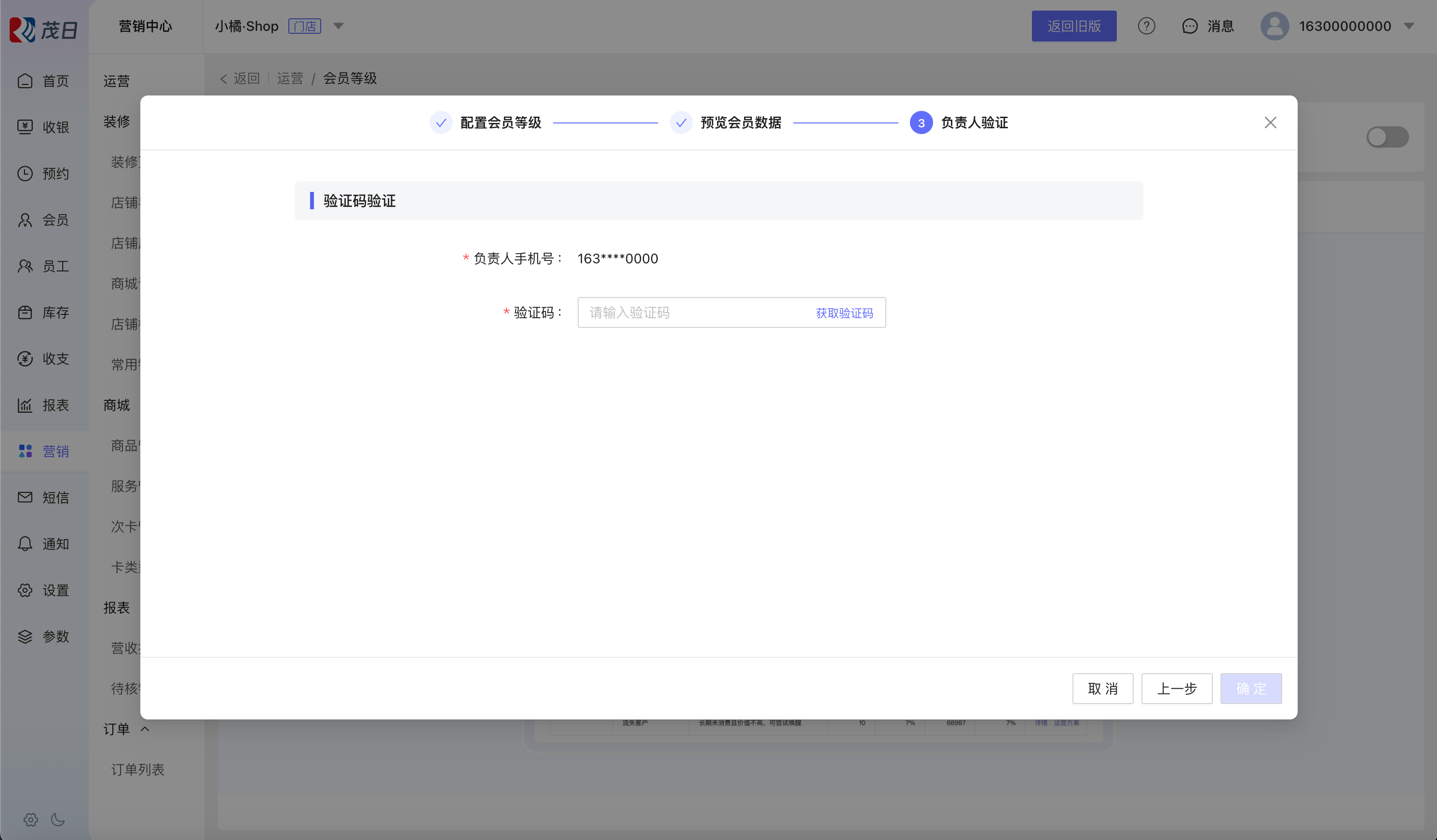The height and width of the screenshot is (840, 1437).
Task: Click the step 3 负责人验证 indicator
Action: coord(921,122)
